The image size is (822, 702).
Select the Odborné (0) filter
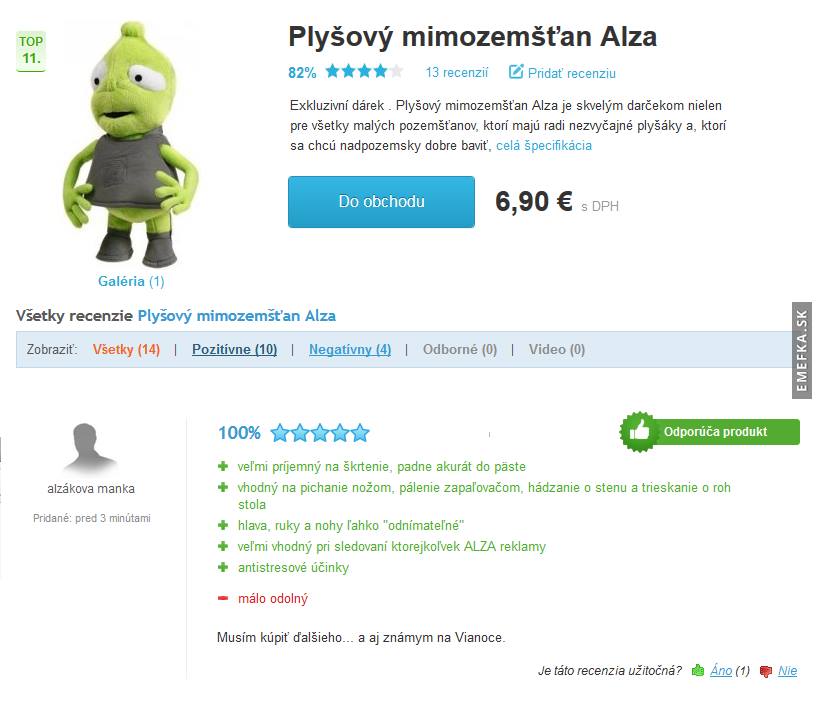pyautogui.click(x=460, y=349)
